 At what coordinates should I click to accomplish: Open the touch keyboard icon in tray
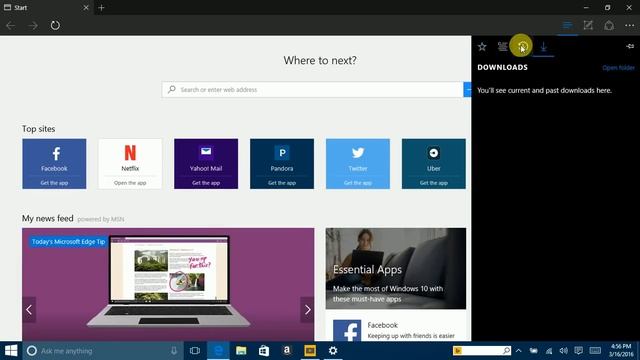point(595,351)
